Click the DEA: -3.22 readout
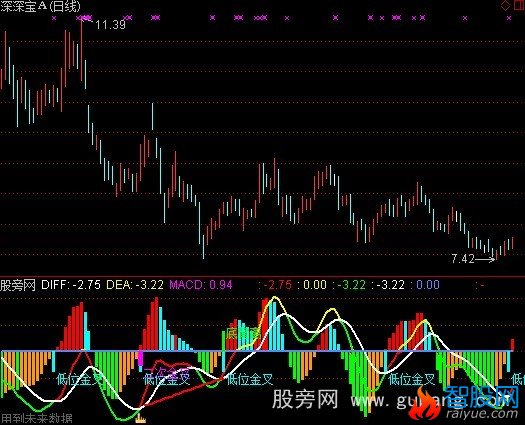 pyautogui.click(x=135, y=285)
